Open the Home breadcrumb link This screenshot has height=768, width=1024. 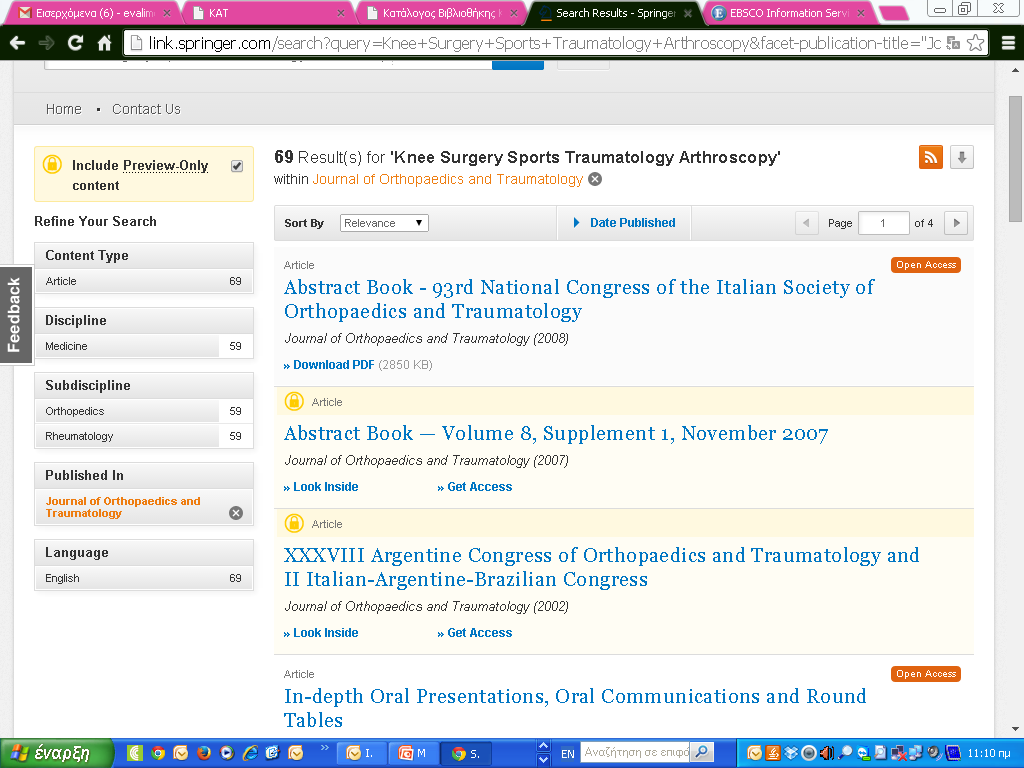[x=63, y=109]
